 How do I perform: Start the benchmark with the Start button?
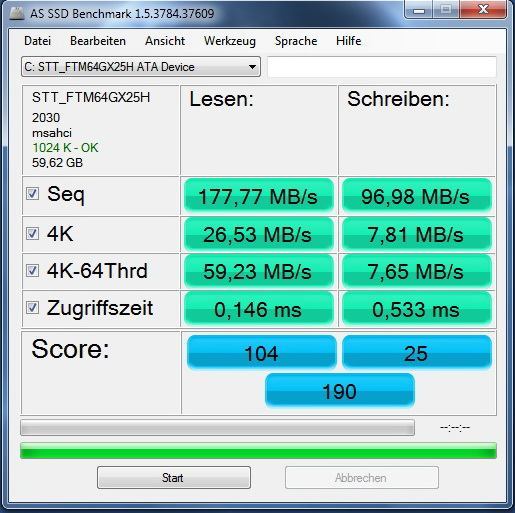coord(174,478)
